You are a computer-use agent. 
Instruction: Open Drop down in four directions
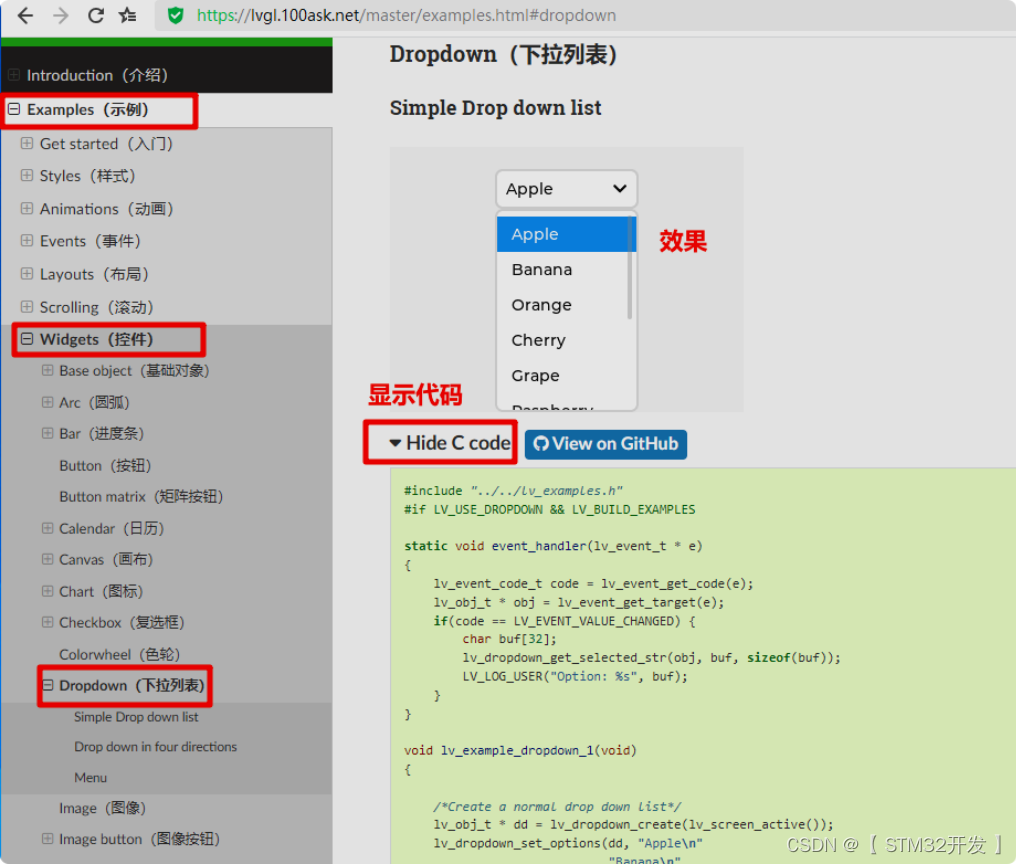click(x=156, y=747)
